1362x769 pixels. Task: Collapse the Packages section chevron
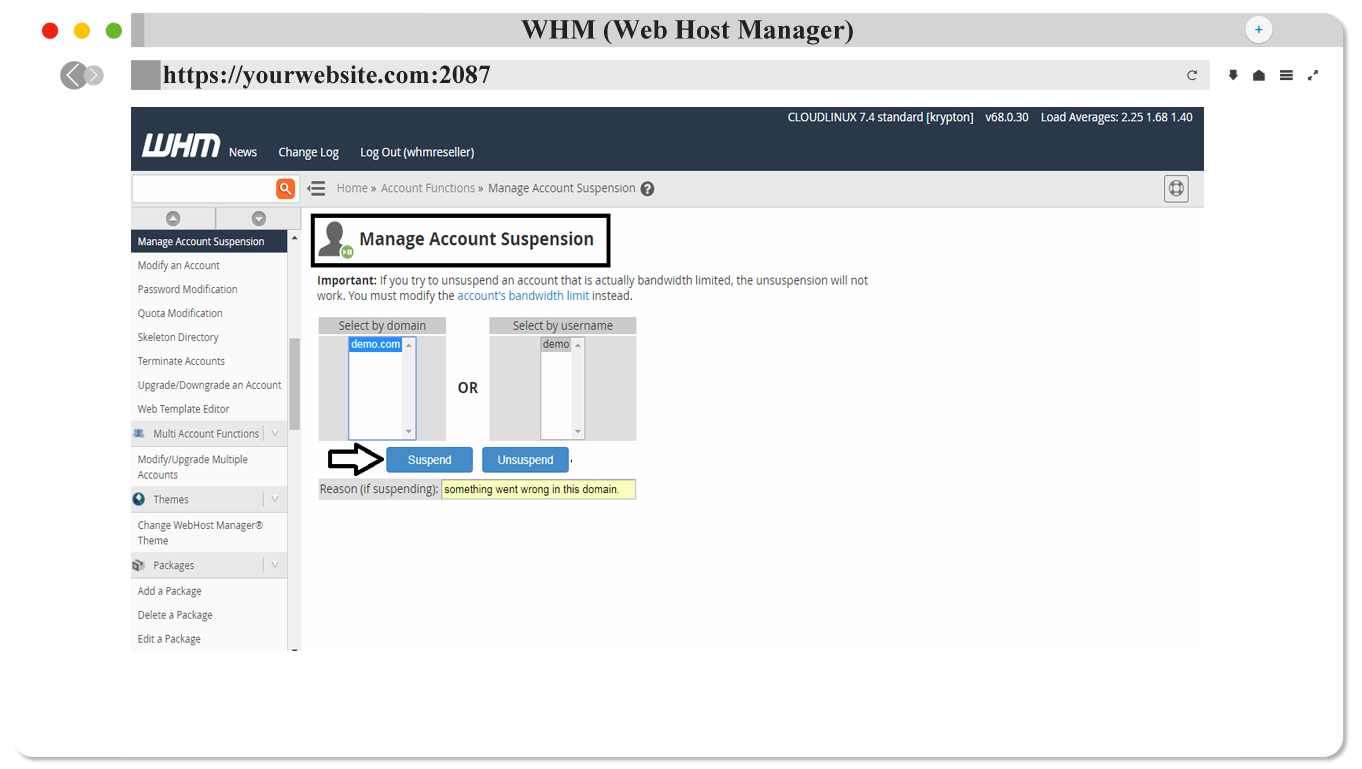coord(275,565)
